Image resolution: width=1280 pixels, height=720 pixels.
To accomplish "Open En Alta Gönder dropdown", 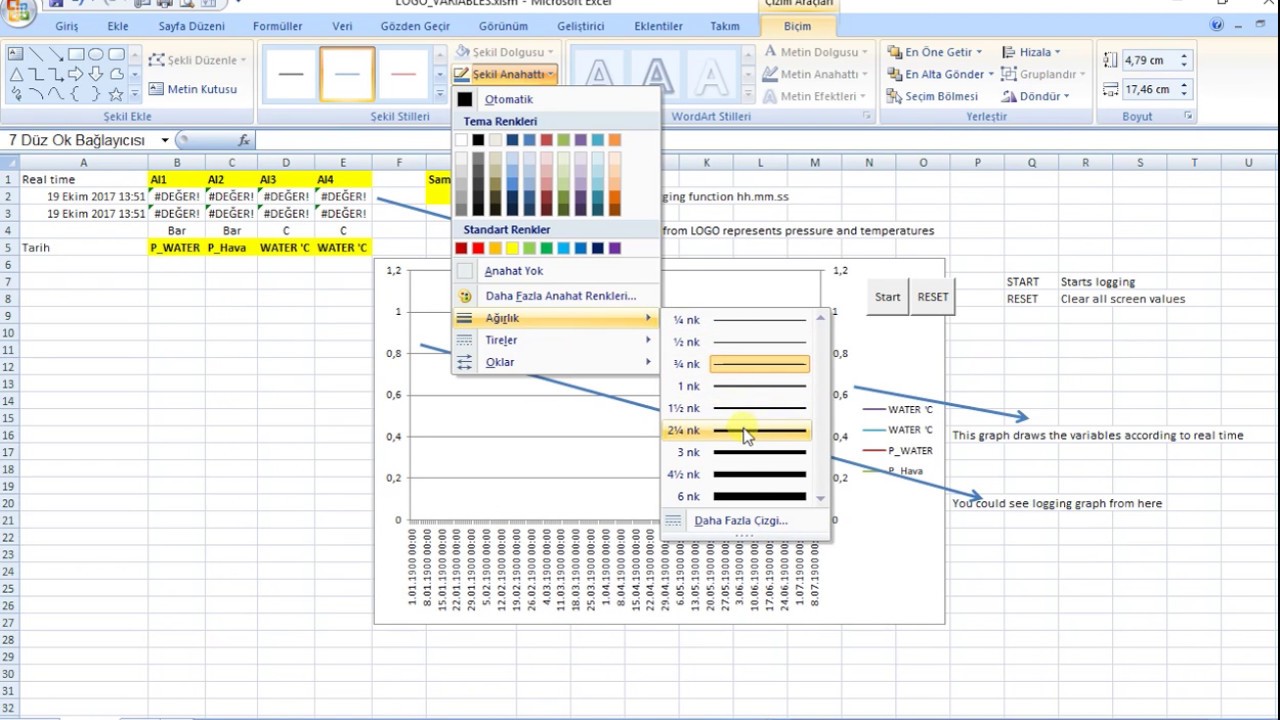I will click(942, 74).
